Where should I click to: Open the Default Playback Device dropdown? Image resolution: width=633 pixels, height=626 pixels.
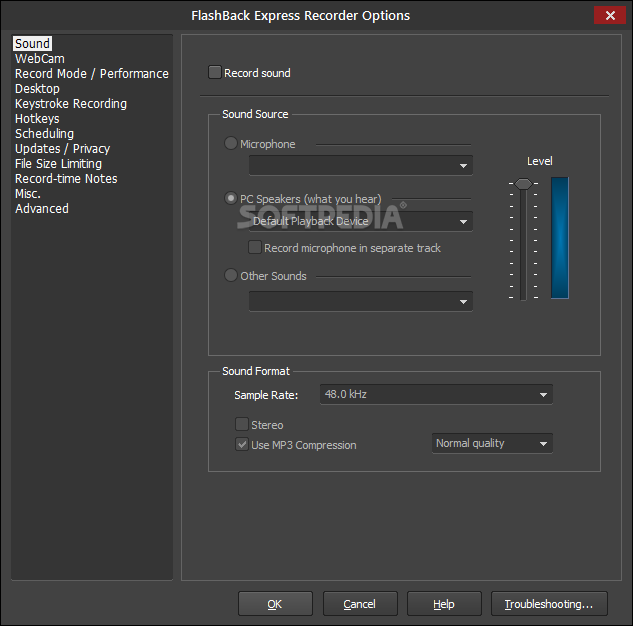(x=361, y=221)
